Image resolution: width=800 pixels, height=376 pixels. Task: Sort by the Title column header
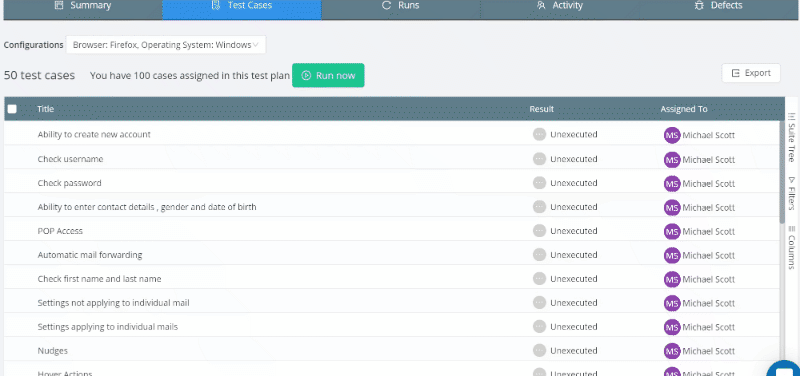pyautogui.click(x=45, y=109)
